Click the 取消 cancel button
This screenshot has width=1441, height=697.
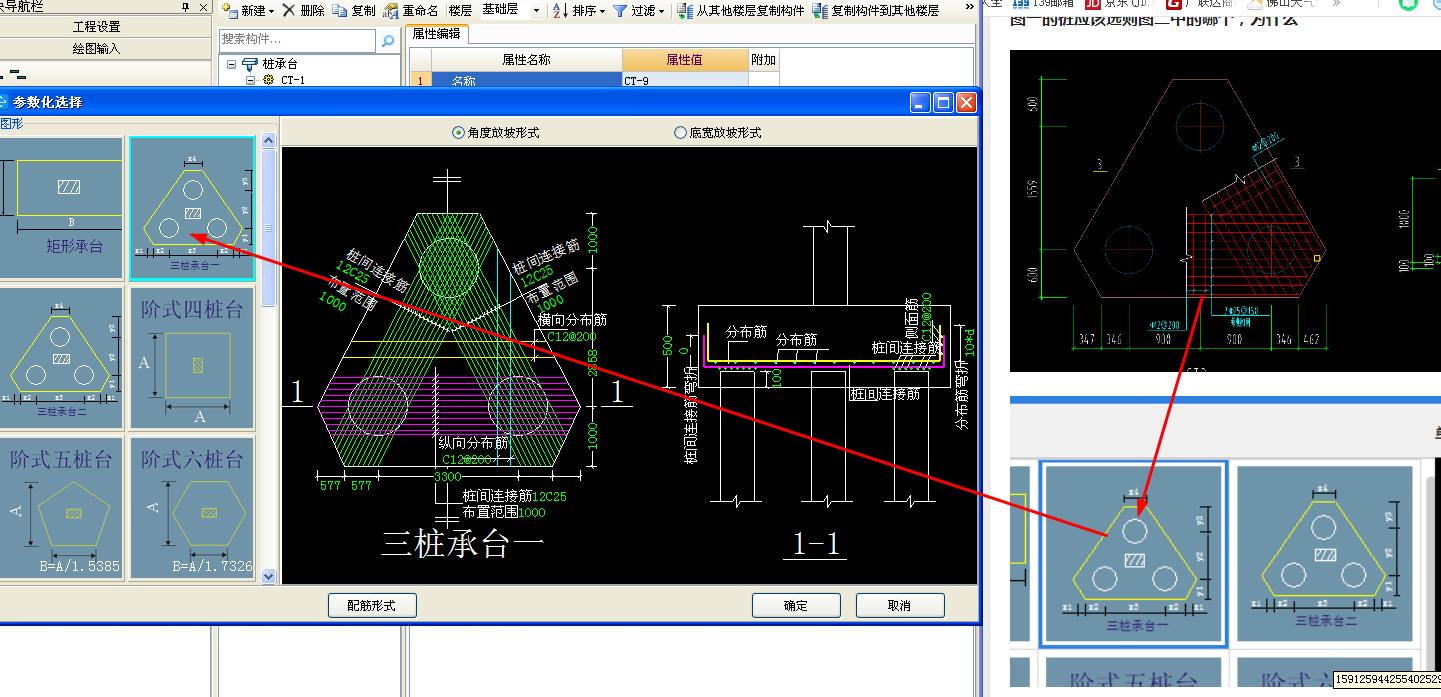click(x=900, y=605)
